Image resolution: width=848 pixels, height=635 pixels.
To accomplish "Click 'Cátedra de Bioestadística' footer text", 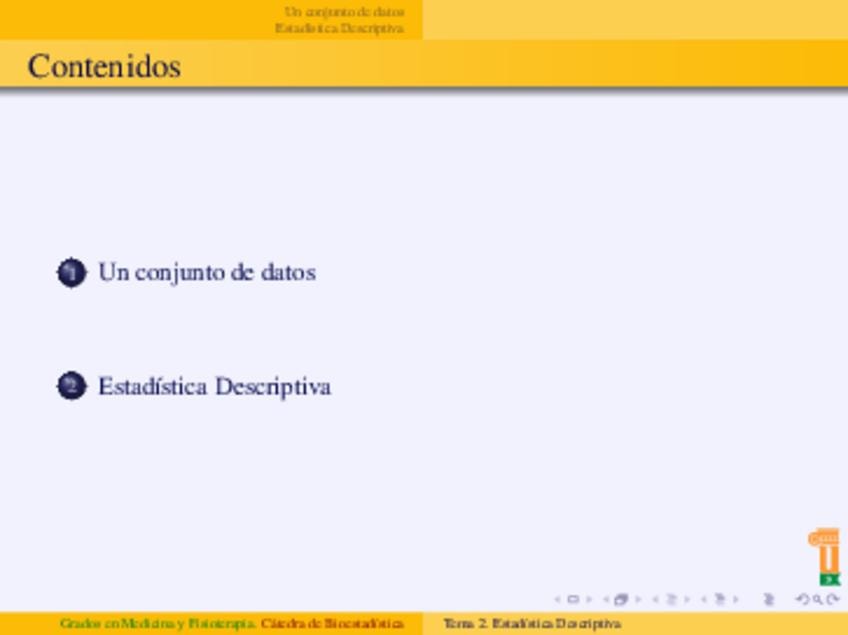I will coord(333,624).
